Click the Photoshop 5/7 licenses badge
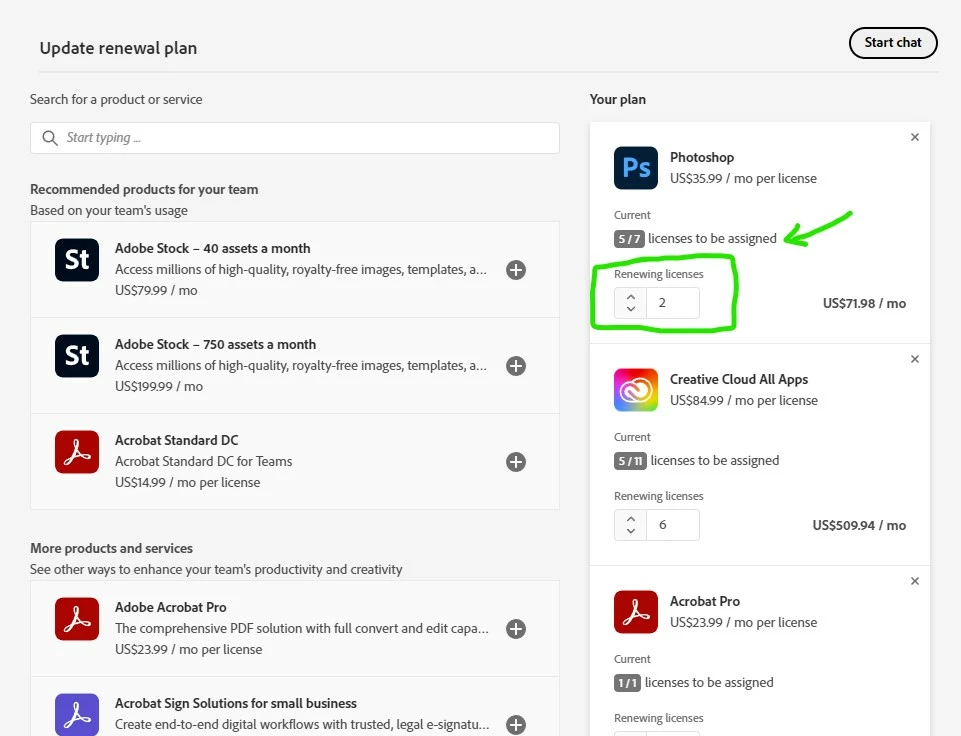The height and width of the screenshot is (736, 961). pyautogui.click(x=629, y=238)
